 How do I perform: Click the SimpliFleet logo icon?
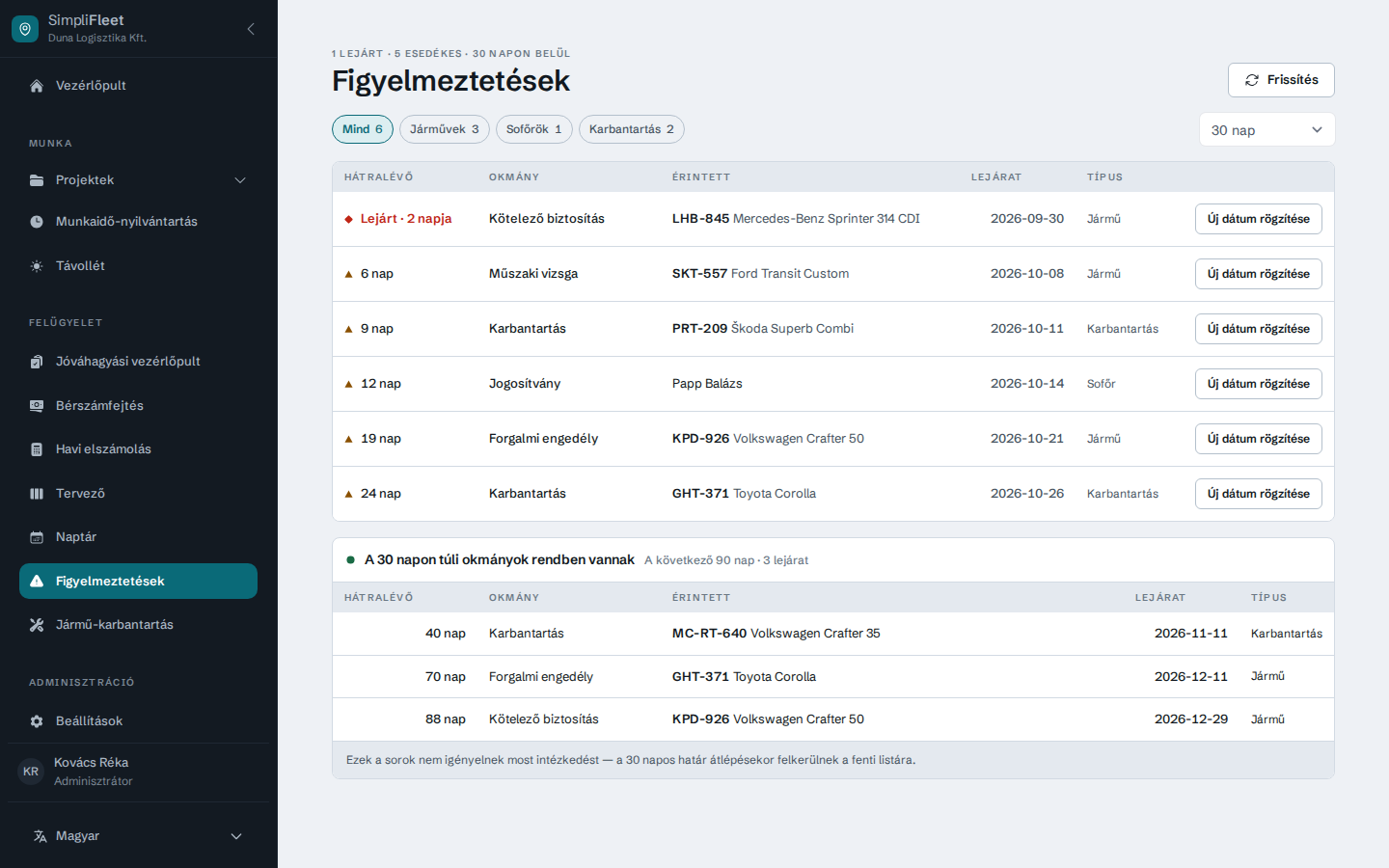[25, 29]
